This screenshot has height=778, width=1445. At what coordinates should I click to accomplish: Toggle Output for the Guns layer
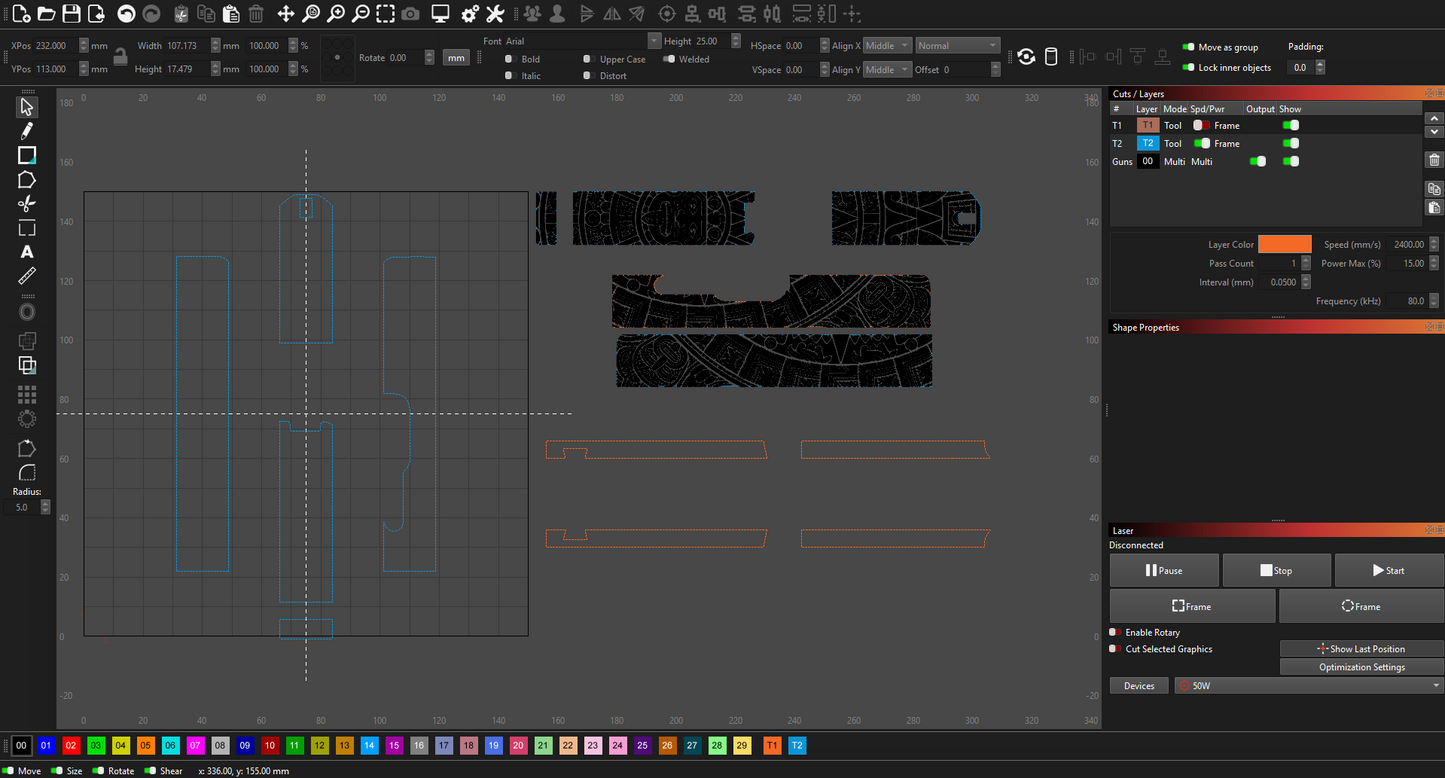[x=1258, y=161]
